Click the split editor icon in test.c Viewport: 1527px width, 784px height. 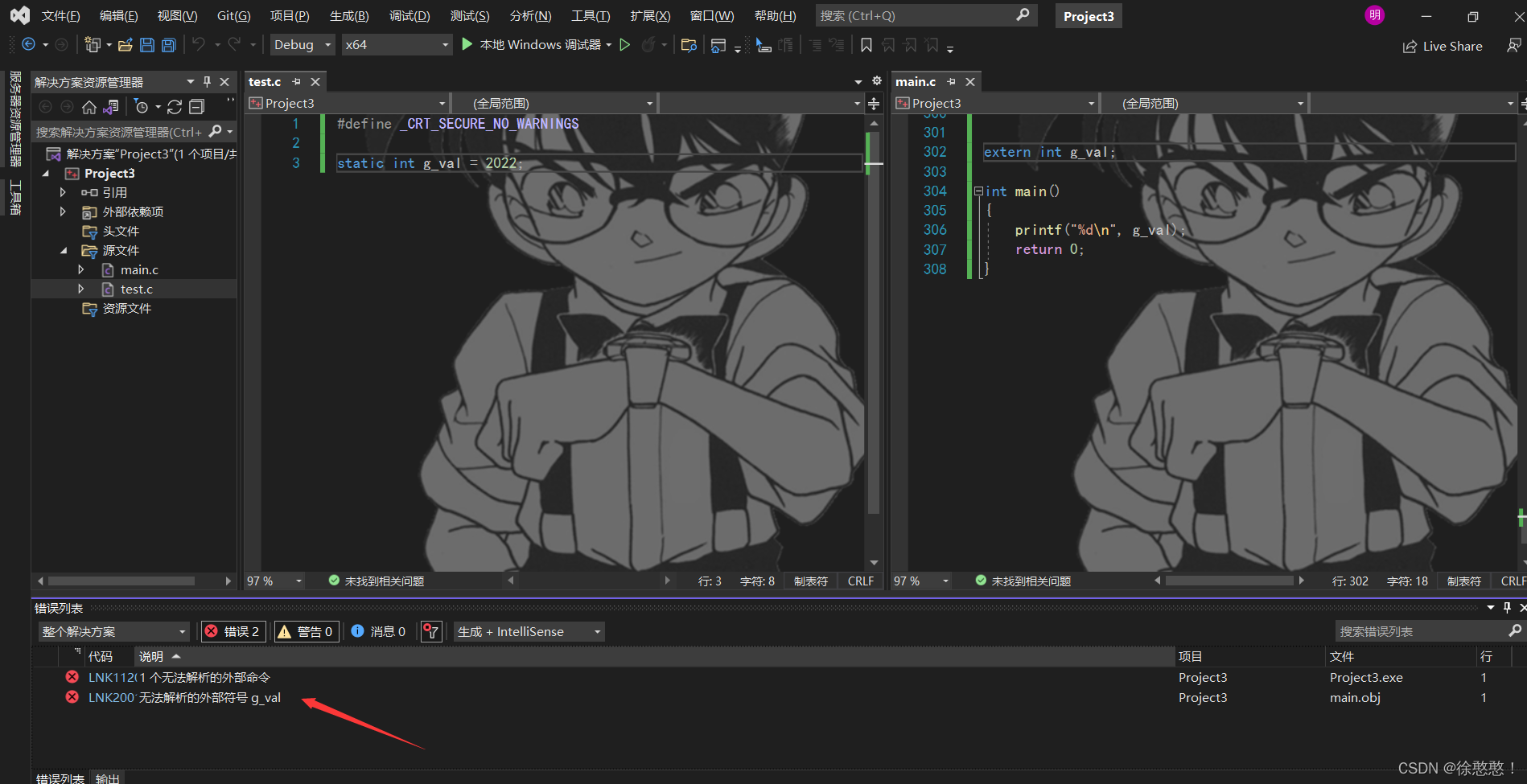[x=874, y=103]
